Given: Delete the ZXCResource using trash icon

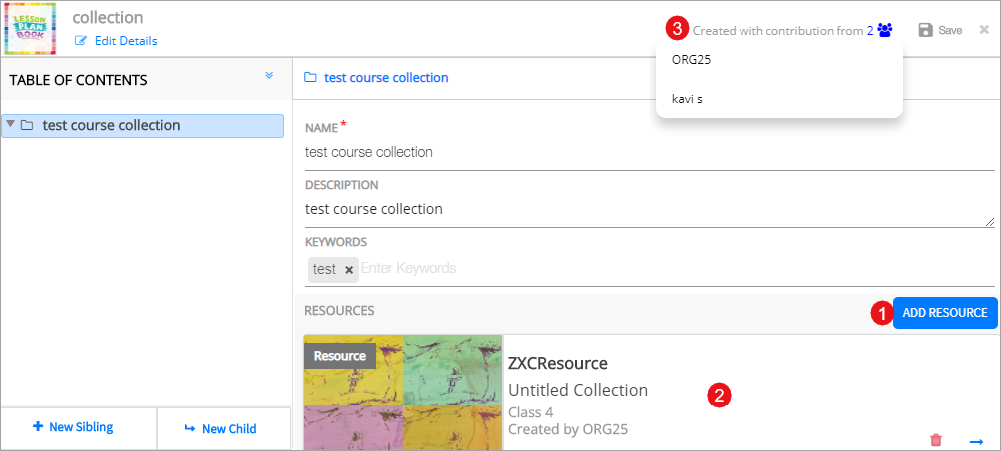Looking at the screenshot, I should [x=936, y=440].
